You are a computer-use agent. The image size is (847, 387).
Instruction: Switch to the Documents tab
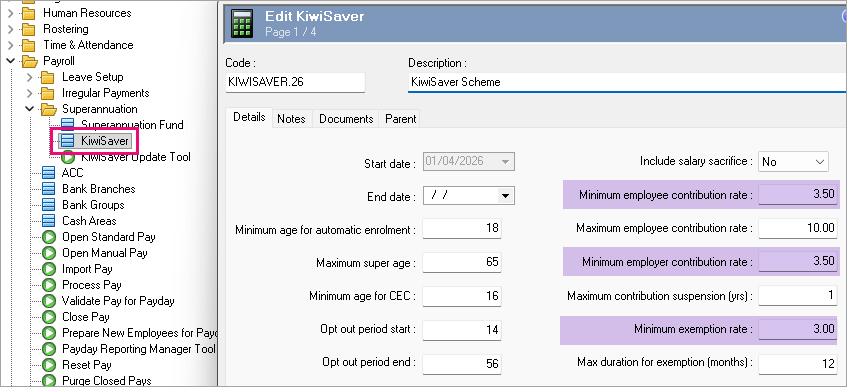coord(346,118)
